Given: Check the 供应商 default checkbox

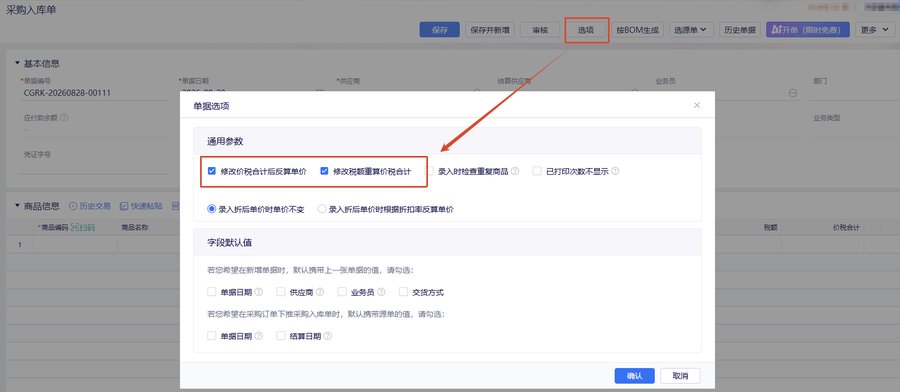Looking at the screenshot, I should click(281, 292).
